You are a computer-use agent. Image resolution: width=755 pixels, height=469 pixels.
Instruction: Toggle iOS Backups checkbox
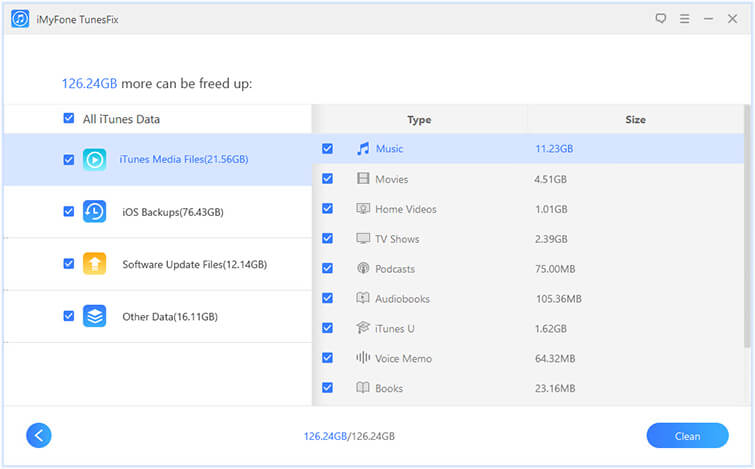[x=69, y=211]
